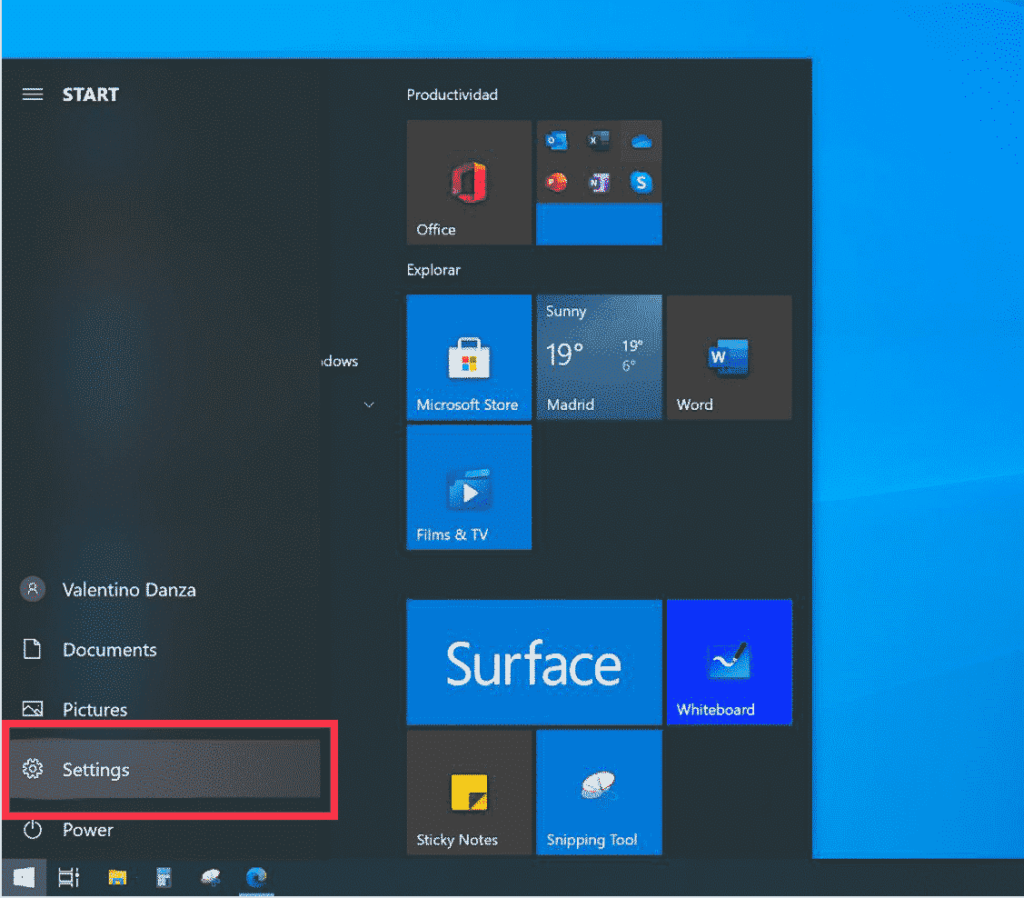The image size is (1024, 898).
Task: Launch the Whiteboard tile
Action: point(729,662)
